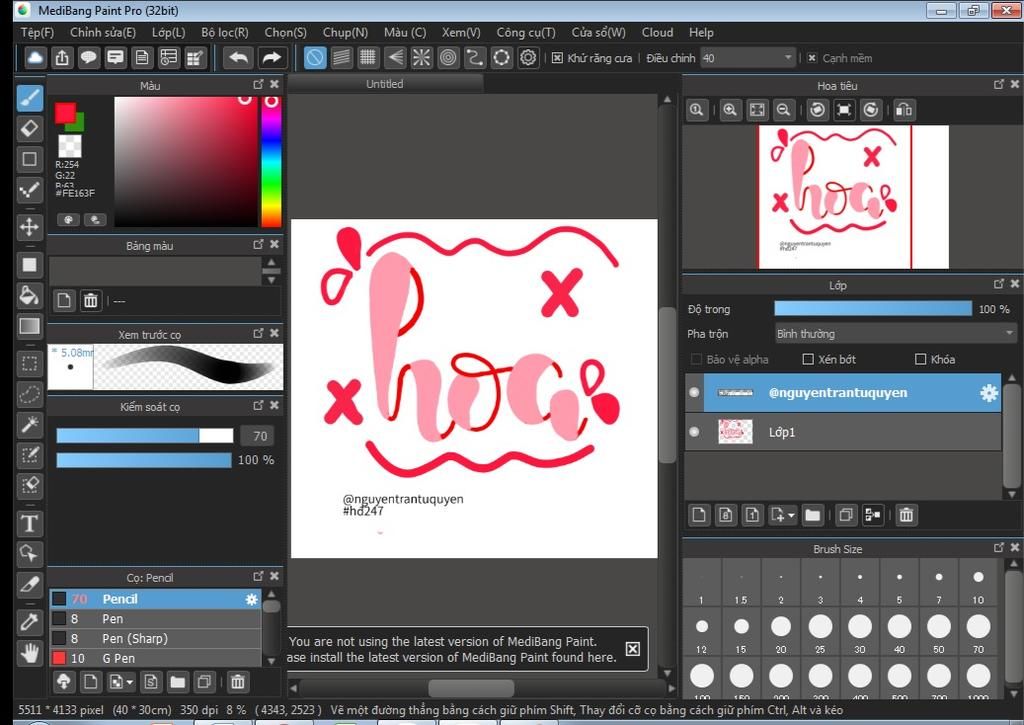
Task: Open settings gear for @nguyentrantuquyen layer
Action: (989, 393)
